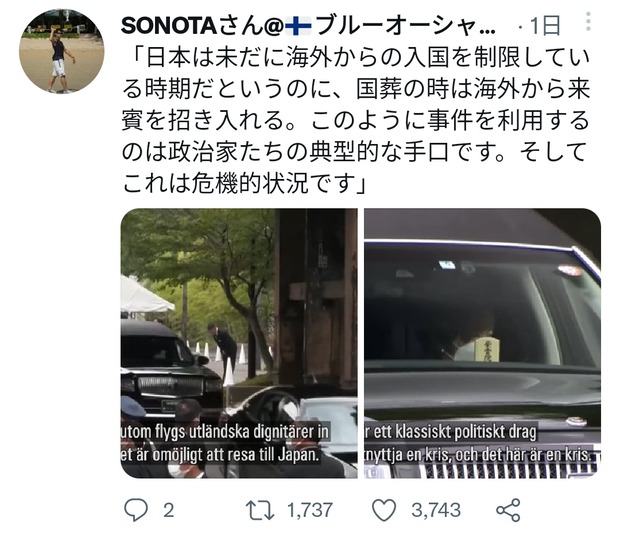
Task: Click the white tent in left photo
Action: (x=146, y=295)
